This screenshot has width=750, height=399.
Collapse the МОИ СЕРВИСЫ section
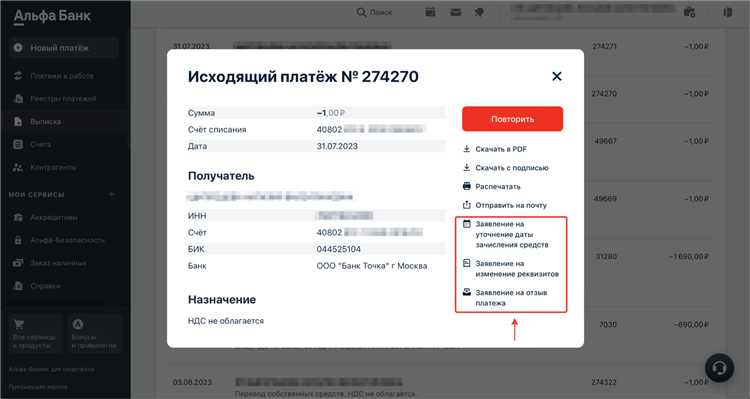click(111, 194)
